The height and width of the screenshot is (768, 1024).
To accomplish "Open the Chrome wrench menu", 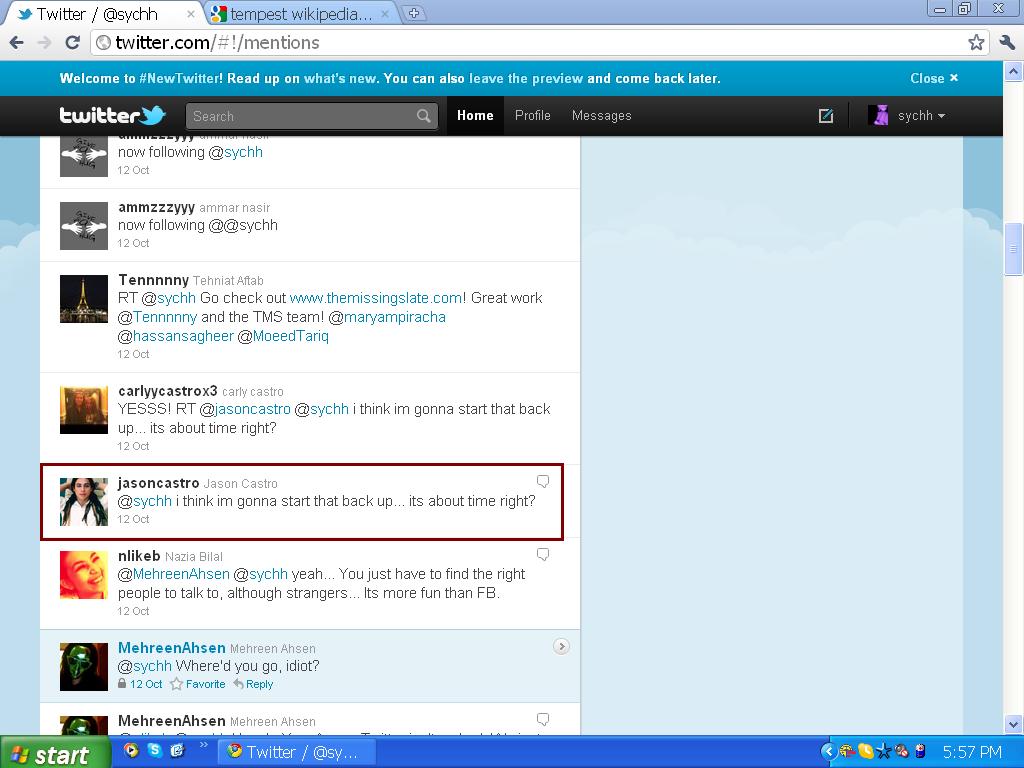I will tap(1007, 42).
